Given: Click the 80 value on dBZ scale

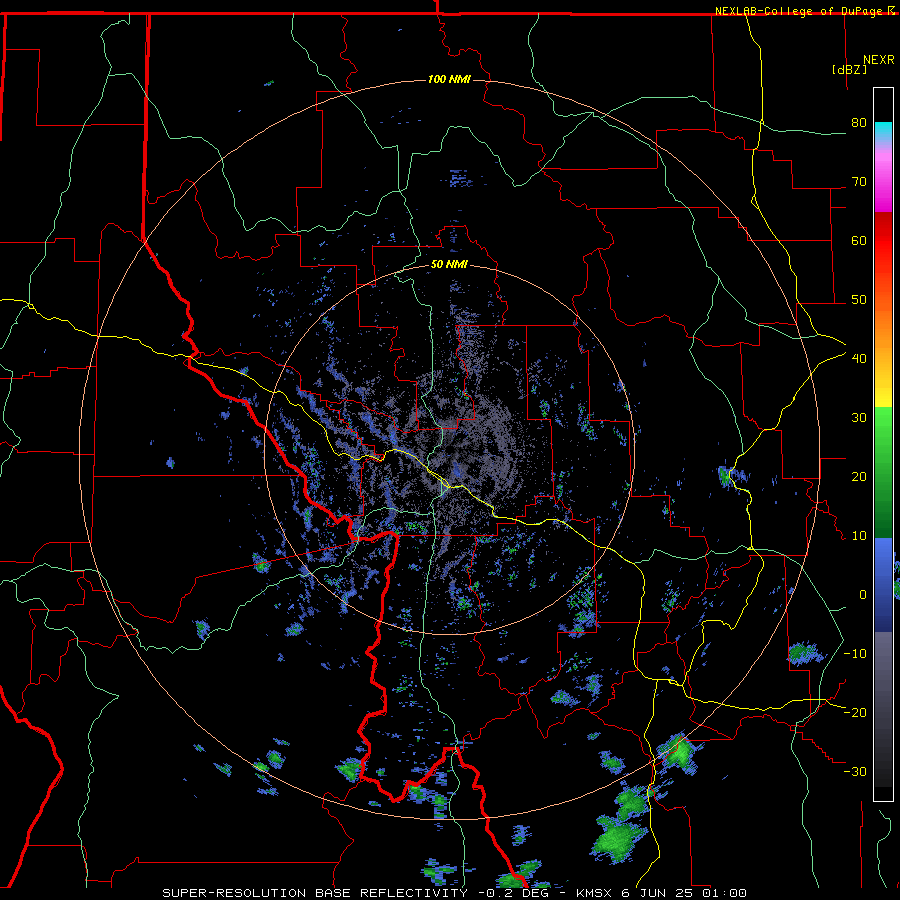Looking at the screenshot, I should [859, 123].
